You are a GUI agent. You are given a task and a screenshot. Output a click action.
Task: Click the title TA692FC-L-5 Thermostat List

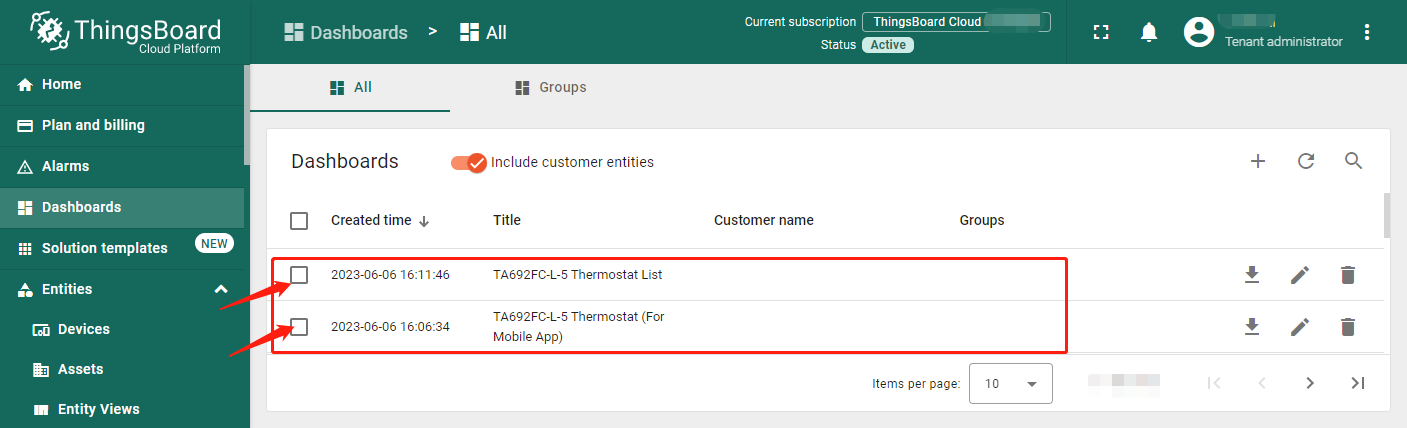coord(578,275)
